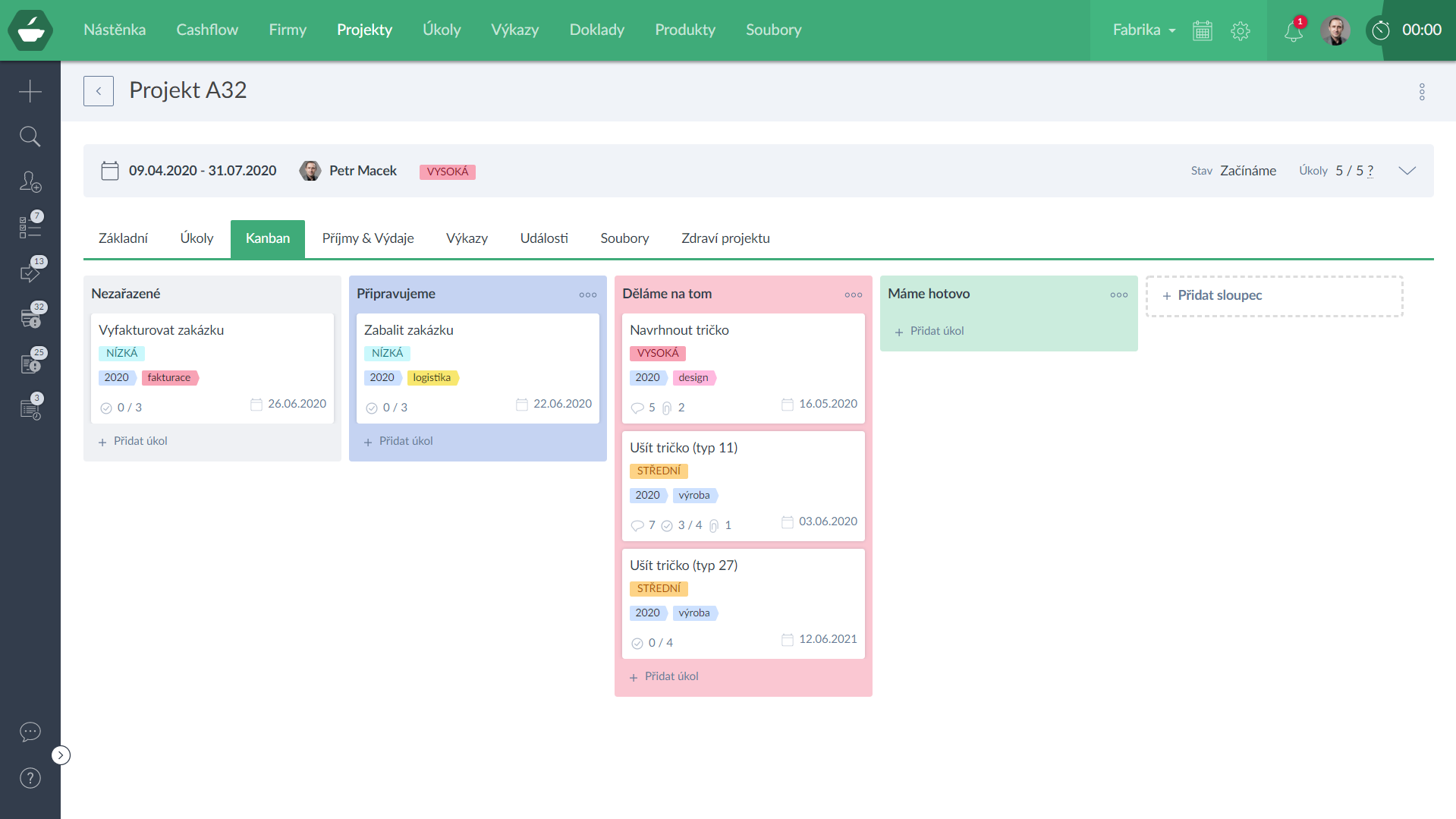Viewport: 1456px width, 819px height.
Task: Click the plus icon in left sidebar
Action: [30, 91]
